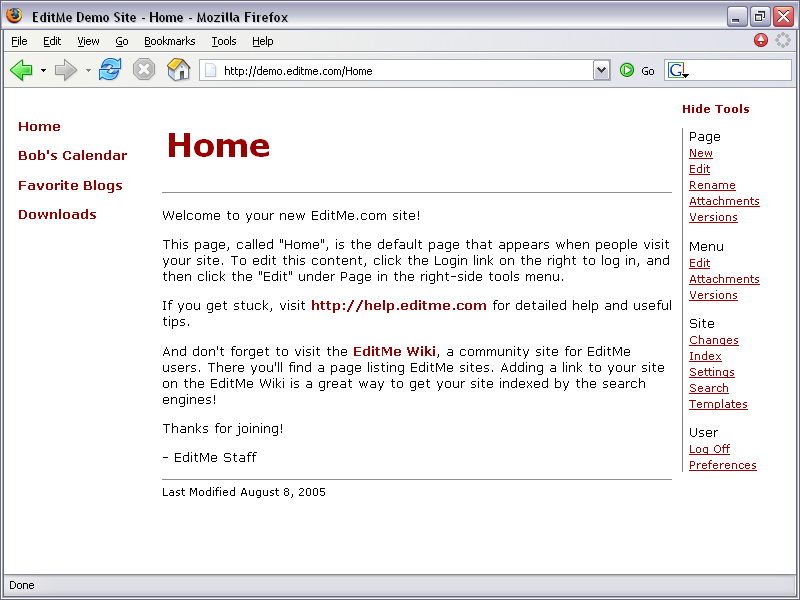Open the Go menu
Viewport: 800px width, 600px height.
(x=121, y=41)
